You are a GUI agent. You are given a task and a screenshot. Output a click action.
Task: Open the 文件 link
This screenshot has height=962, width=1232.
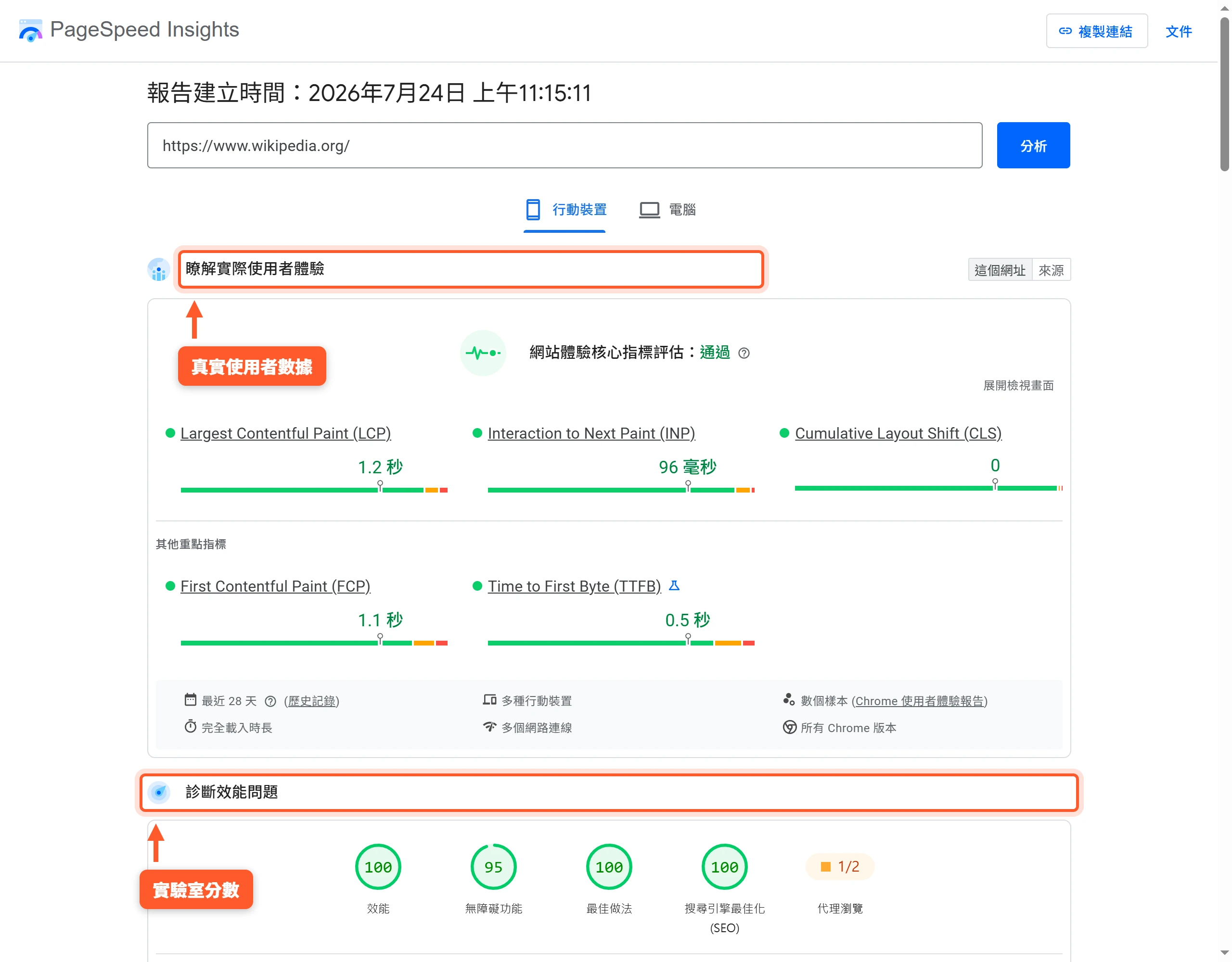(1179, 32)
